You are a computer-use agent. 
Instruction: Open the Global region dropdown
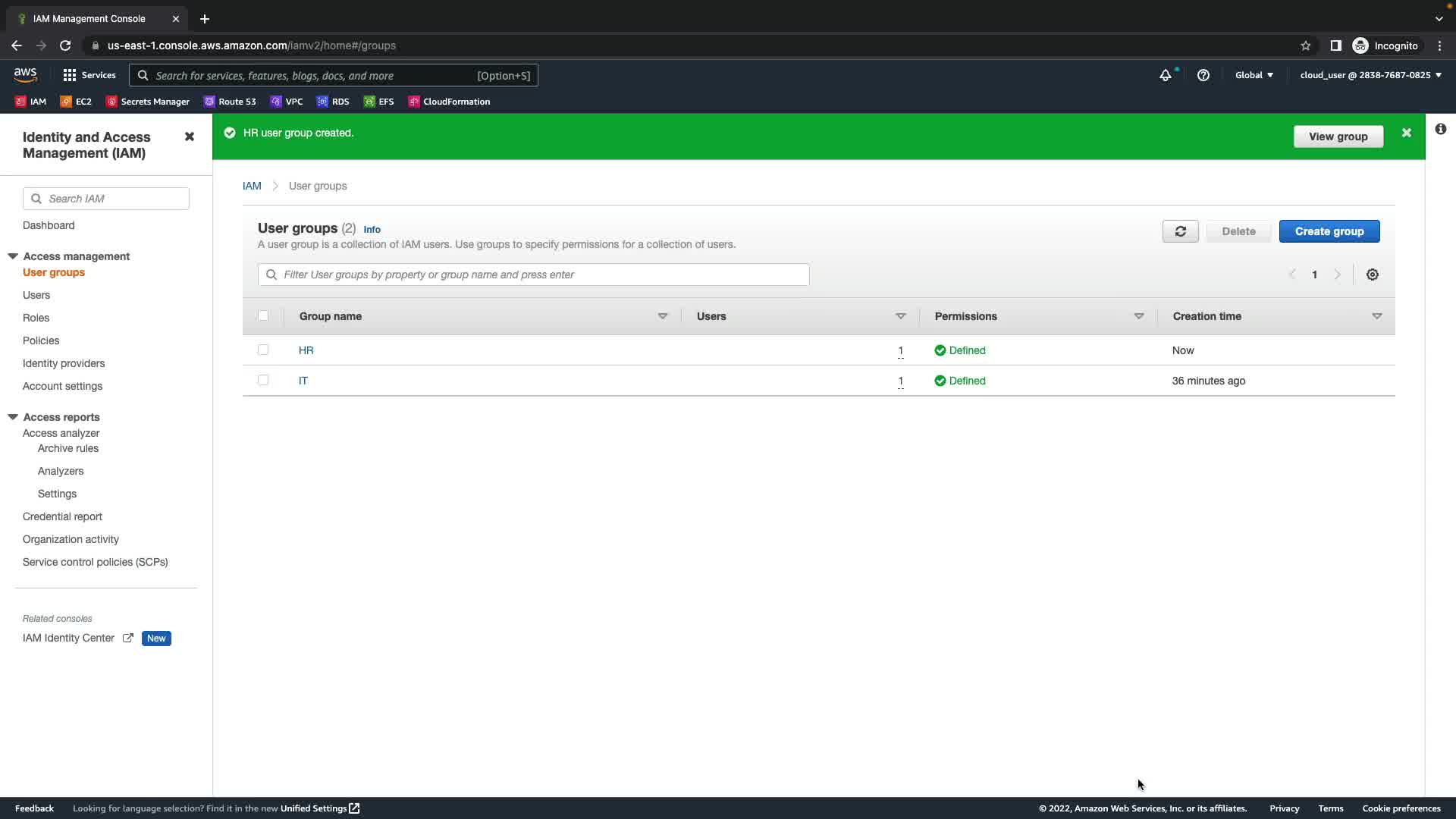1254,75
